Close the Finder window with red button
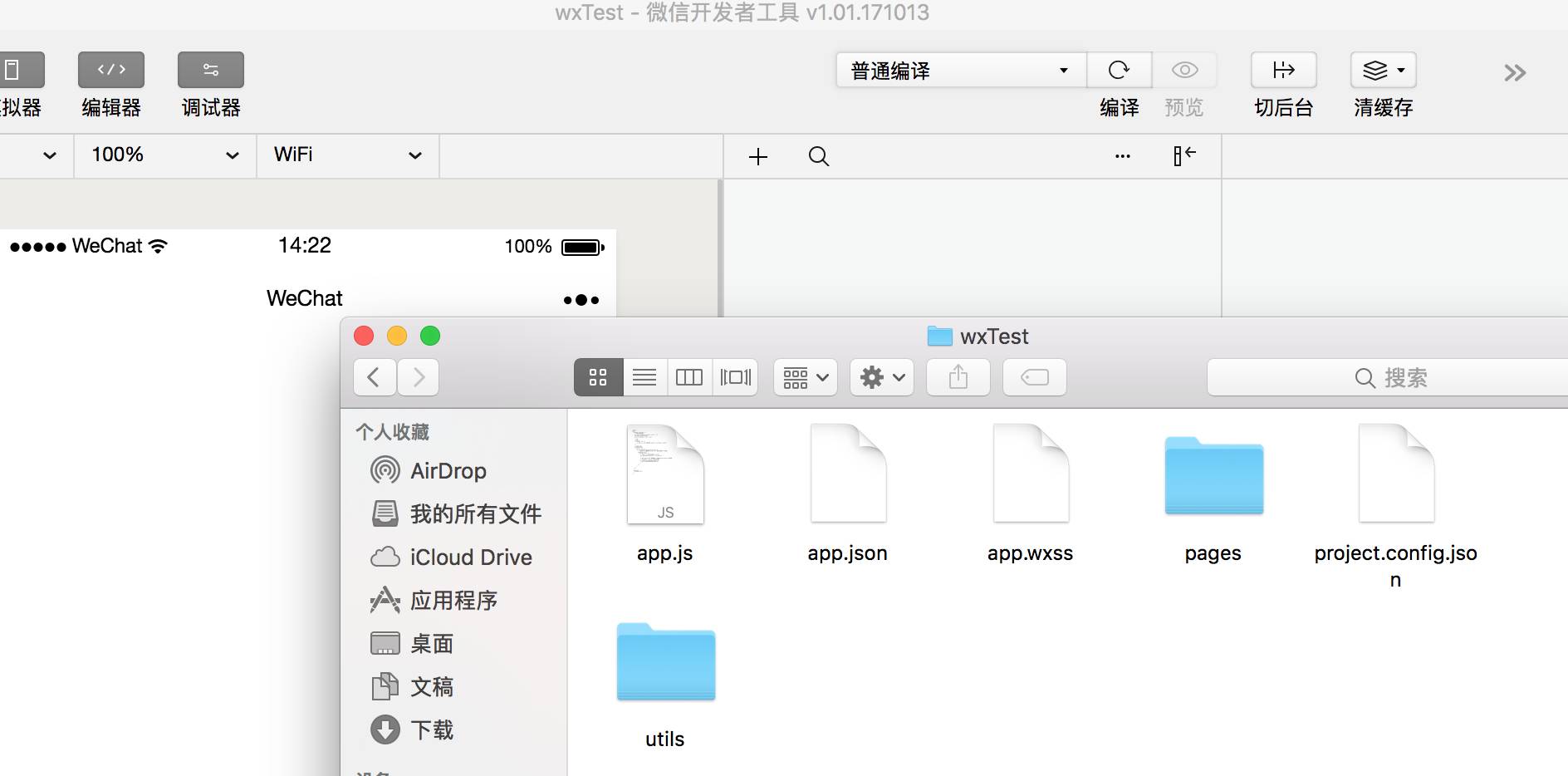 pyautogui.click(x=364, y=336)
